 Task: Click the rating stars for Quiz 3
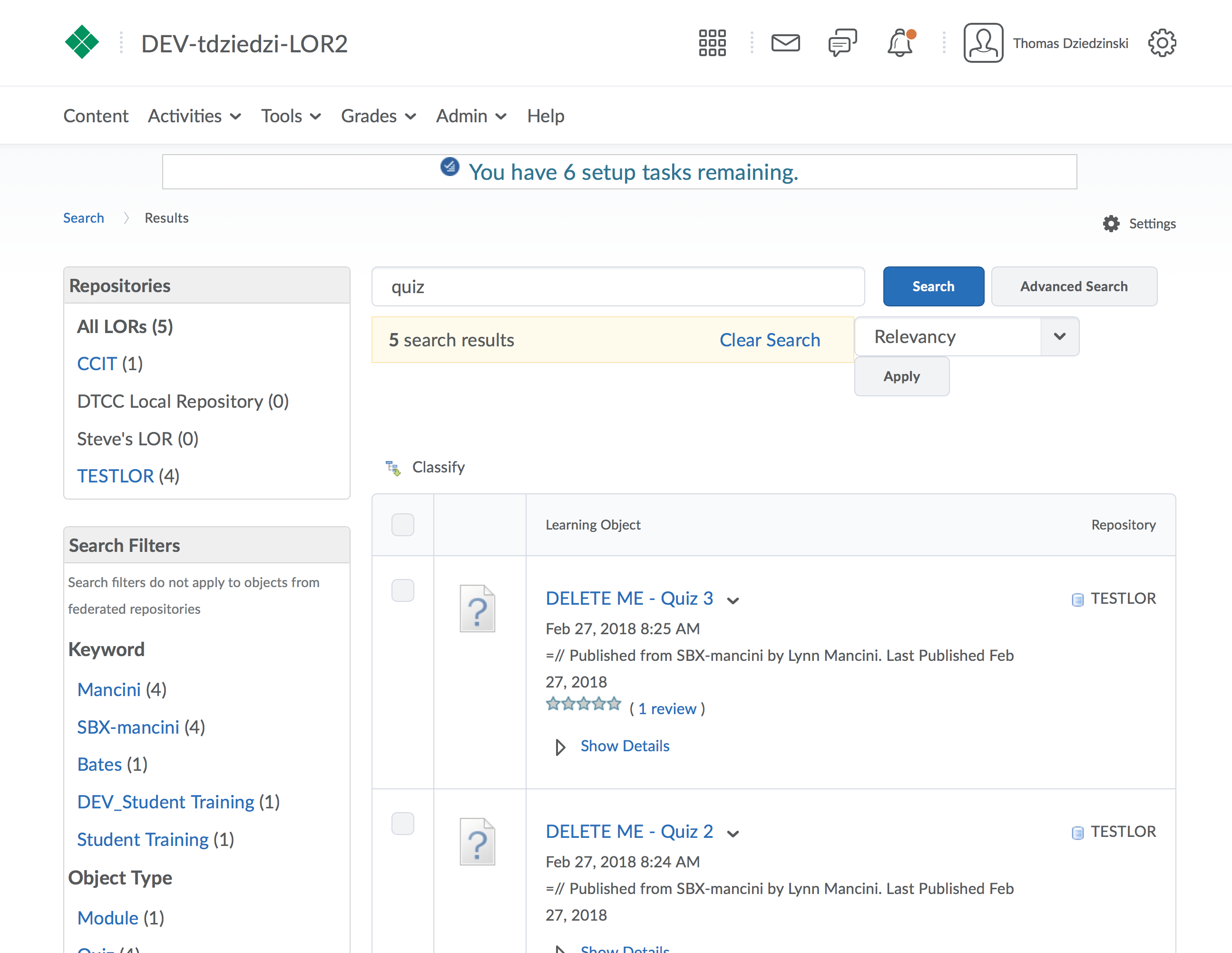pyautogui.click(x=583, y=704)
